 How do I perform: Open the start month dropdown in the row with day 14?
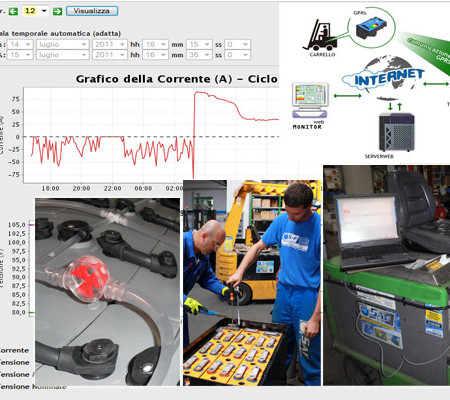click(x=63, y=44)
